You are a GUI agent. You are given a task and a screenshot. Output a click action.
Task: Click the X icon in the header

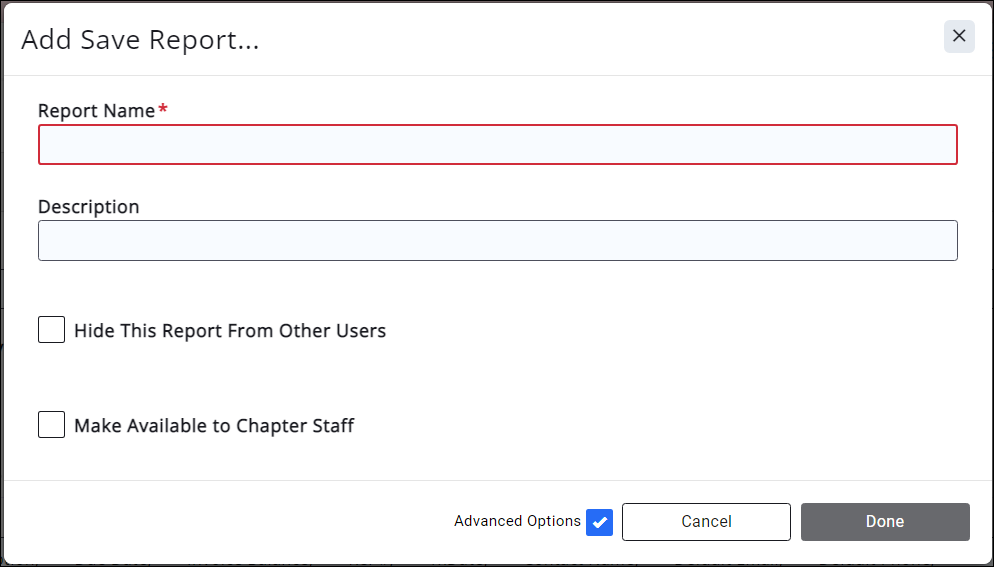pos(958,37)
